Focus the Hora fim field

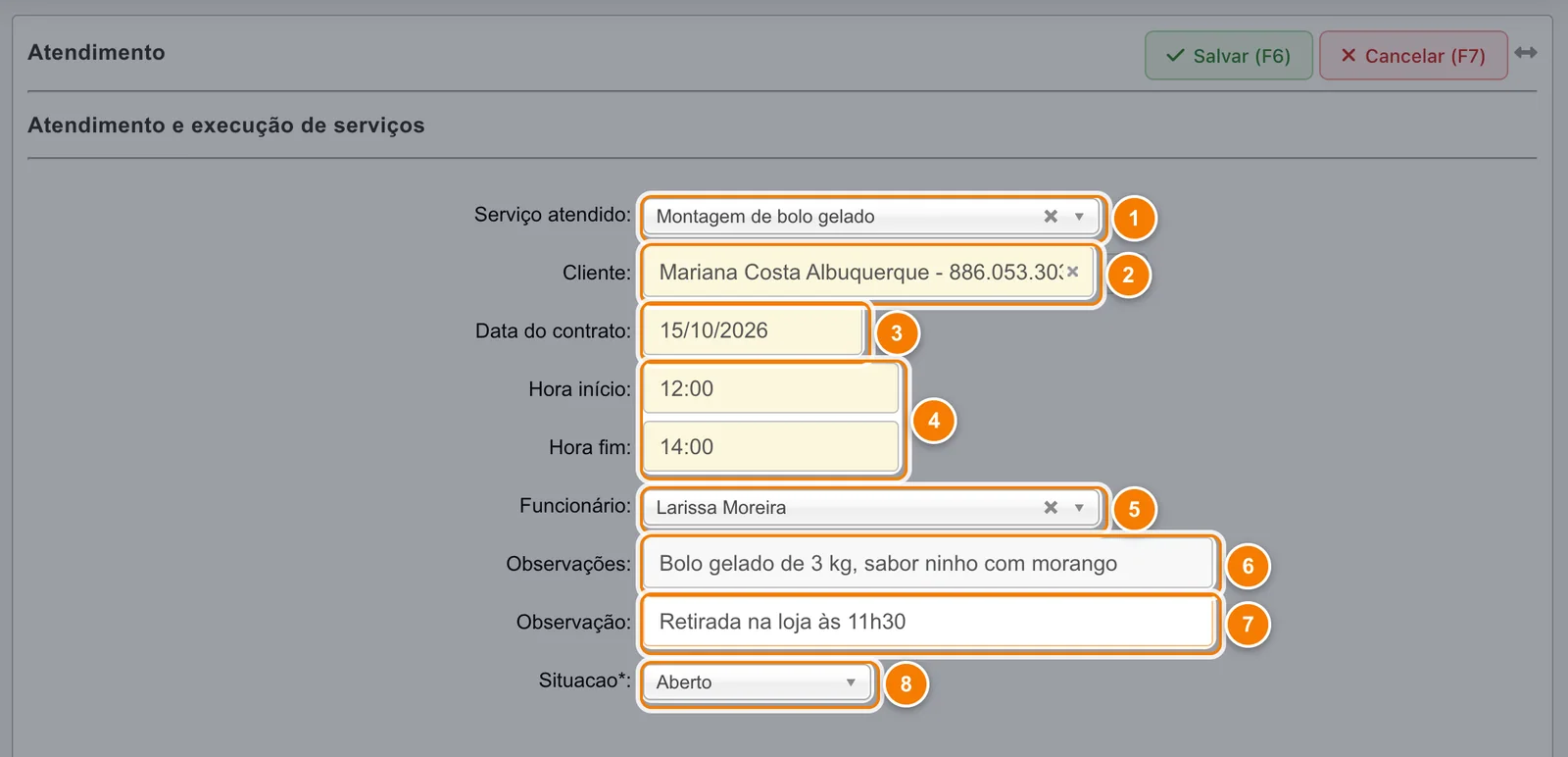[x=771, y=447]
